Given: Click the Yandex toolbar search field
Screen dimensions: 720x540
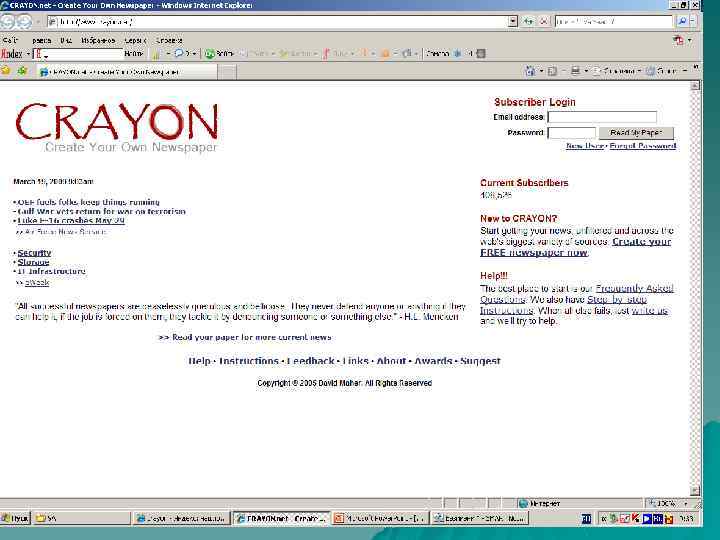Looking at the screenshot, I should coord(78,54).
